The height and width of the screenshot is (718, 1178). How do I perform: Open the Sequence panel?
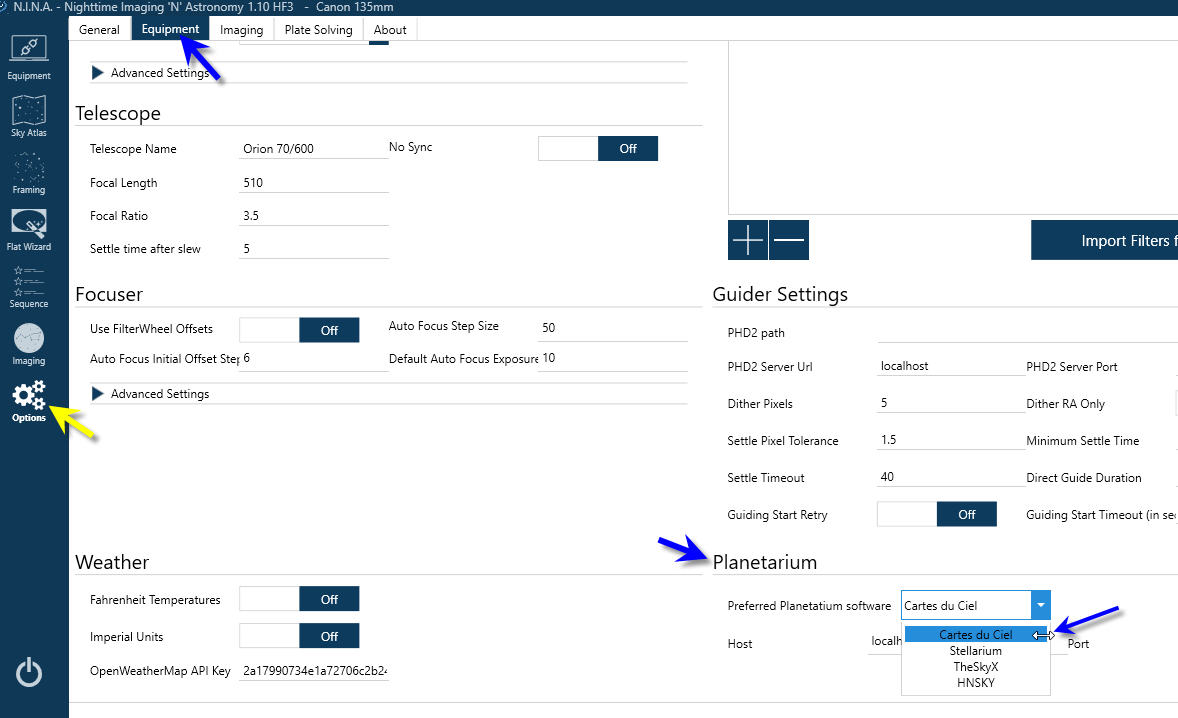(x=29, y=286)
